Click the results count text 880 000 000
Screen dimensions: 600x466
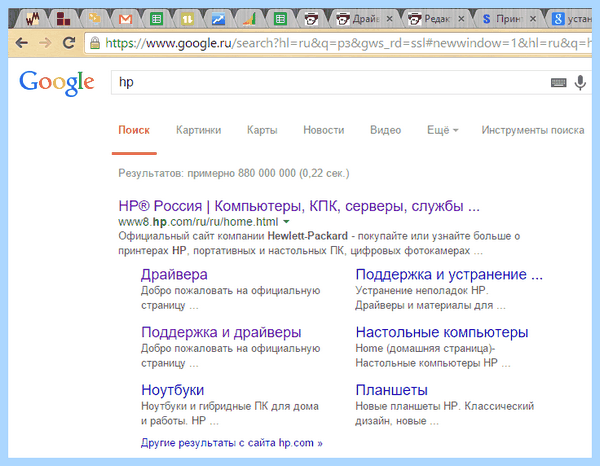click(x=267, y=173)
